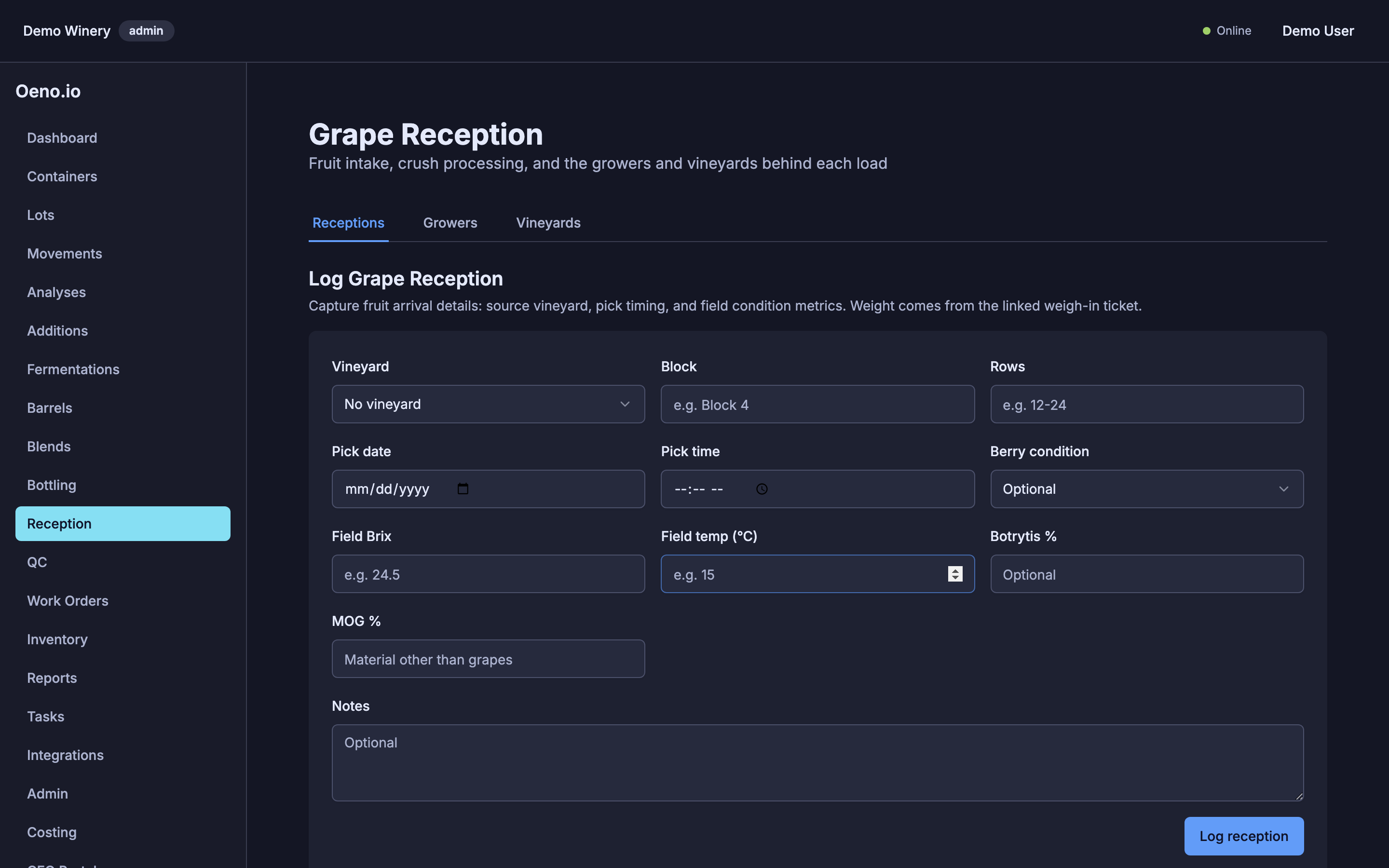Focus the Rows input field
The width and height of the screenshot is (1389, 868).
[x=1147, y=404]
